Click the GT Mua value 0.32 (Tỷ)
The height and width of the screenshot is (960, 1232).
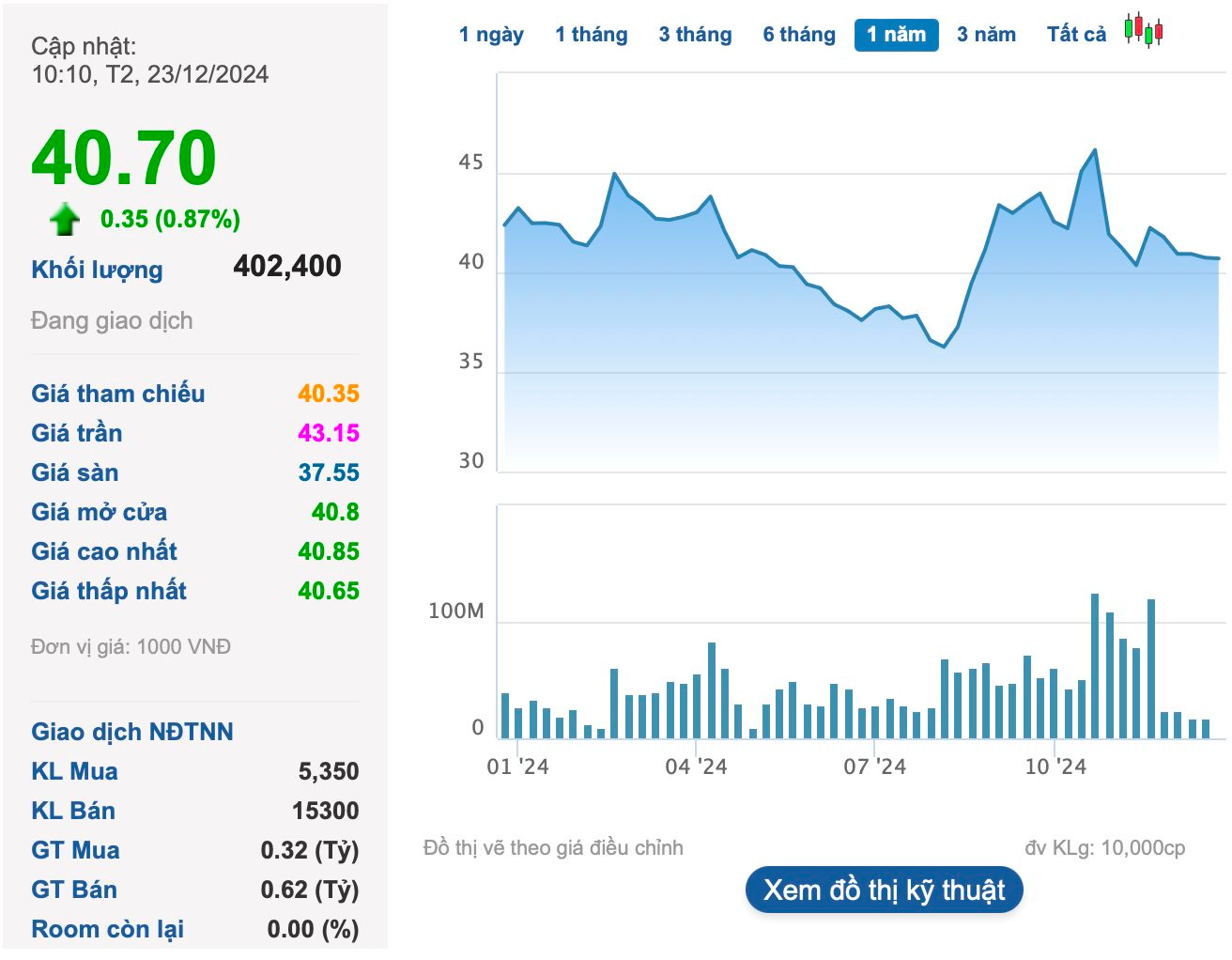(x=310, y=850)
